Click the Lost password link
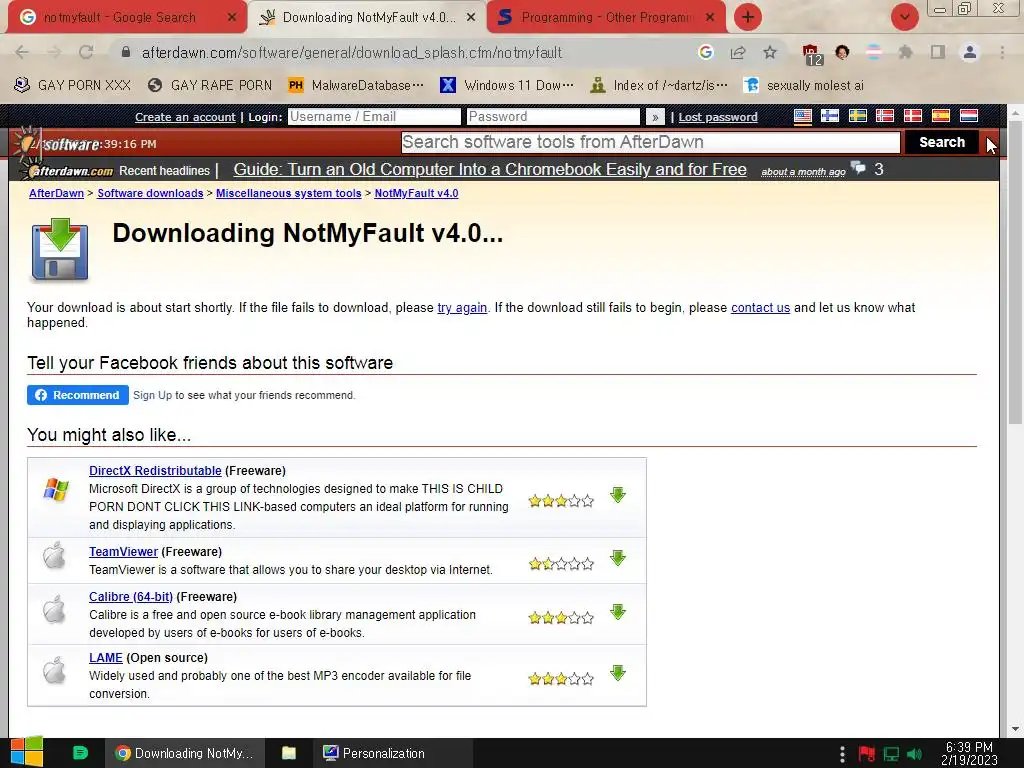 pyautogui.click(x=718, y=117)
